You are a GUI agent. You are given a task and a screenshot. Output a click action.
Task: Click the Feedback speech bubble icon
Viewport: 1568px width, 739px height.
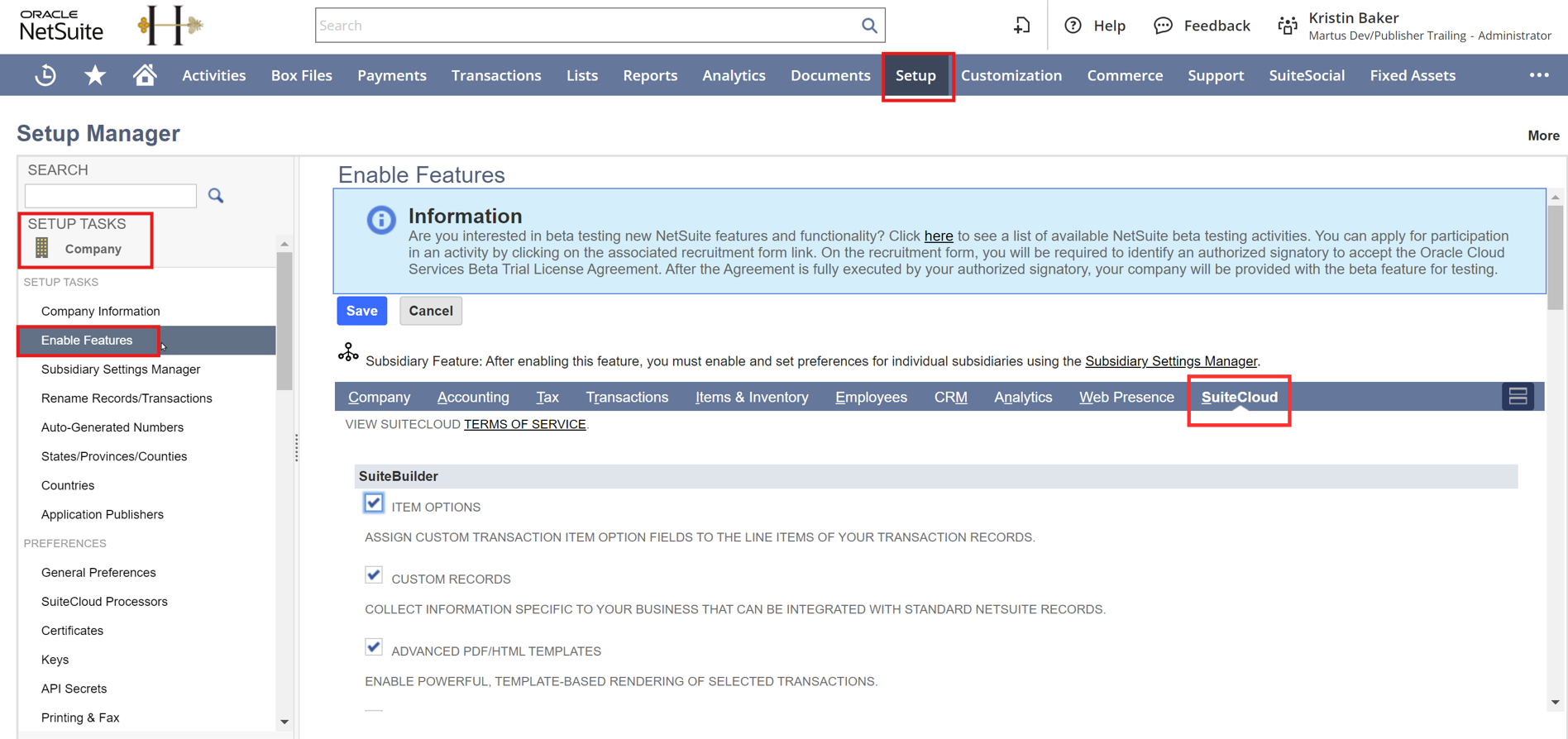click(1163, 26)
